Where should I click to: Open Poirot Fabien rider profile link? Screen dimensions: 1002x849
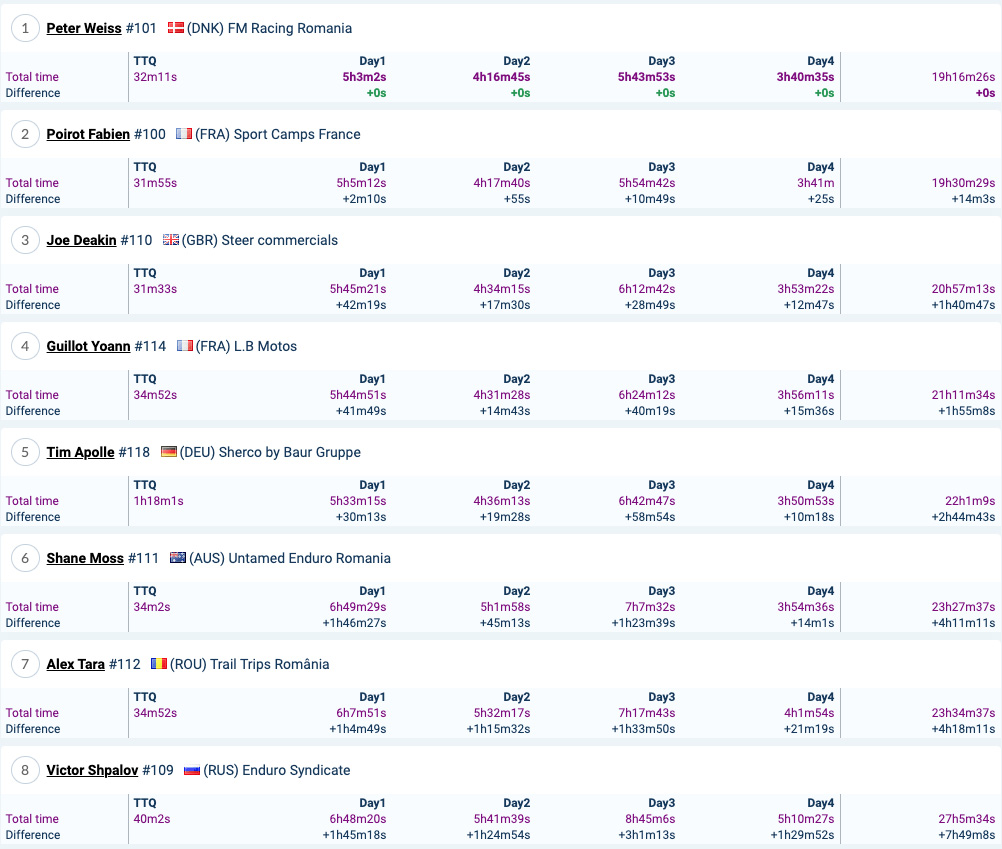point(88,134)
